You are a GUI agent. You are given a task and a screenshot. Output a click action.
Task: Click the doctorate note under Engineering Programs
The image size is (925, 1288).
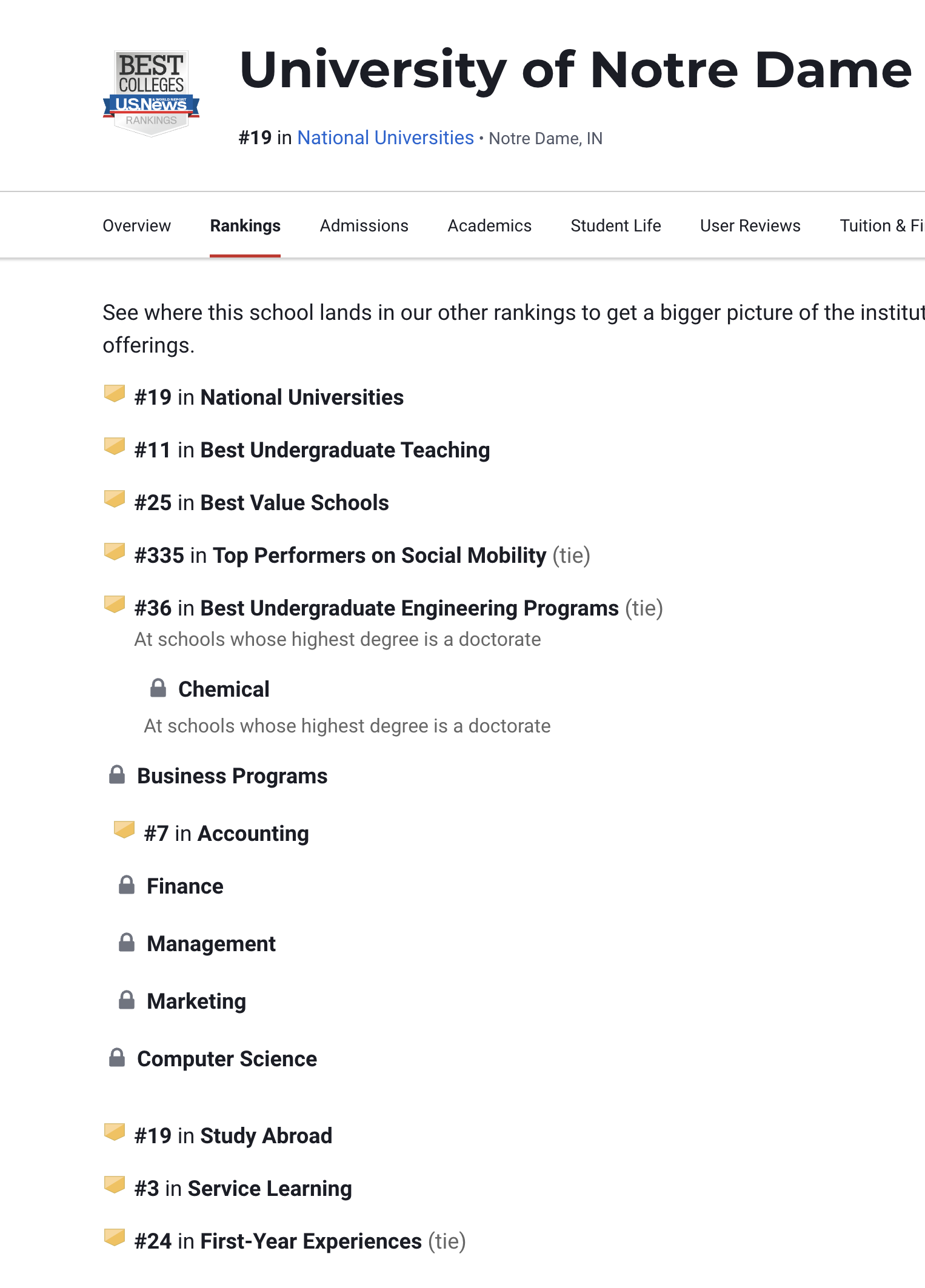[338, 640]
